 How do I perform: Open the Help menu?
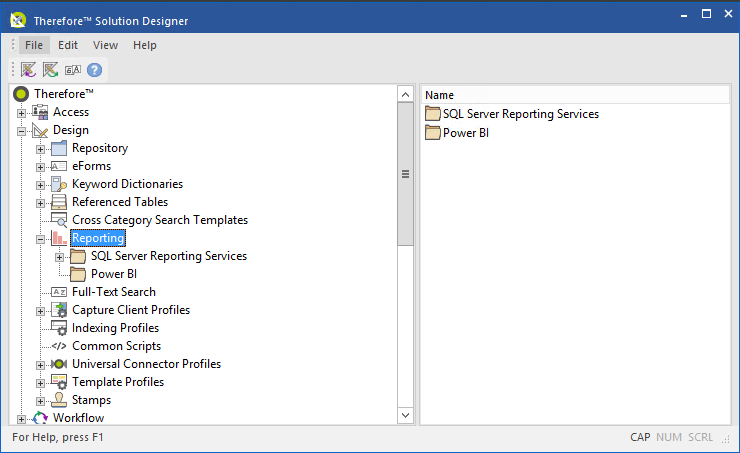pyautogui.click(x=144, y=45)
